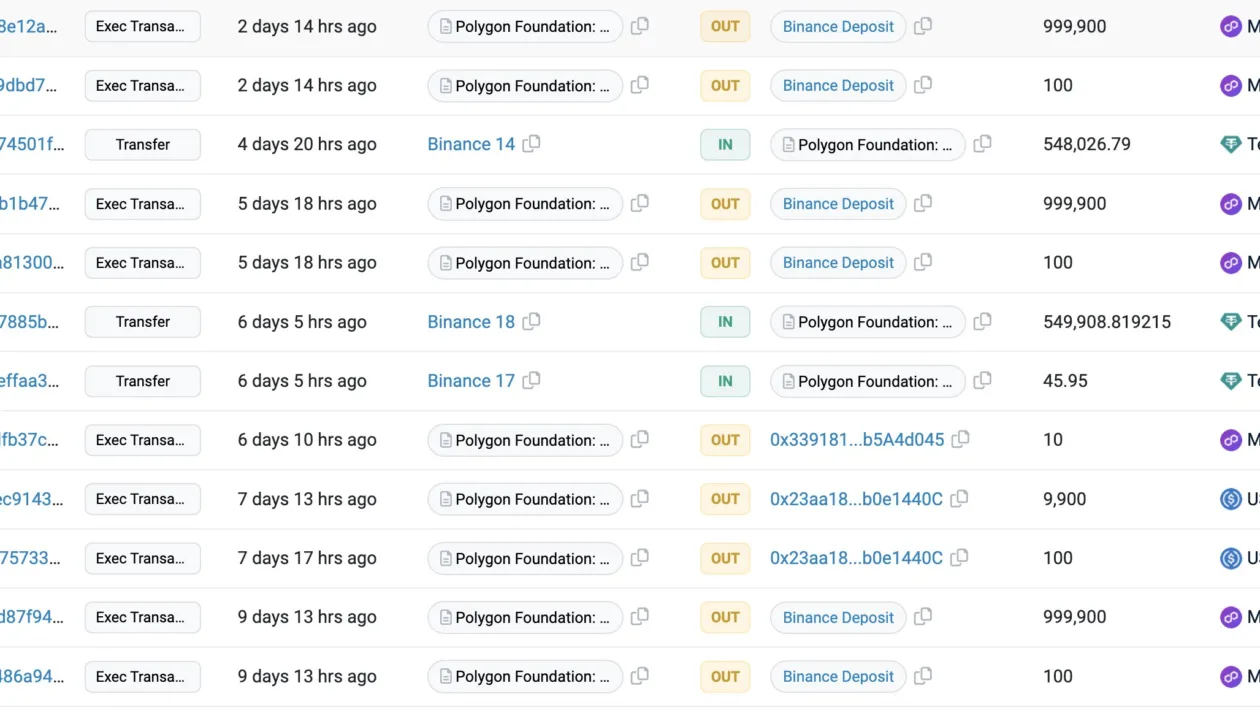Copy the Binance 17 address

530,380
